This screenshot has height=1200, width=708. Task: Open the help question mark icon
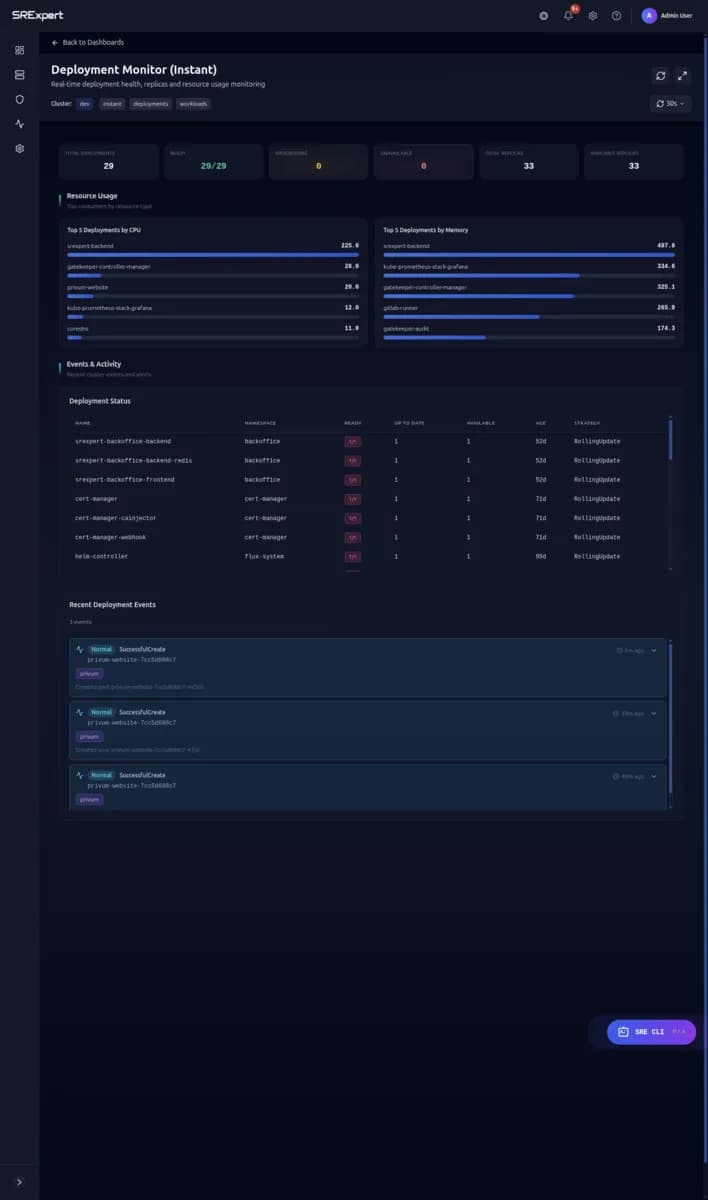[x=617, y=16]
